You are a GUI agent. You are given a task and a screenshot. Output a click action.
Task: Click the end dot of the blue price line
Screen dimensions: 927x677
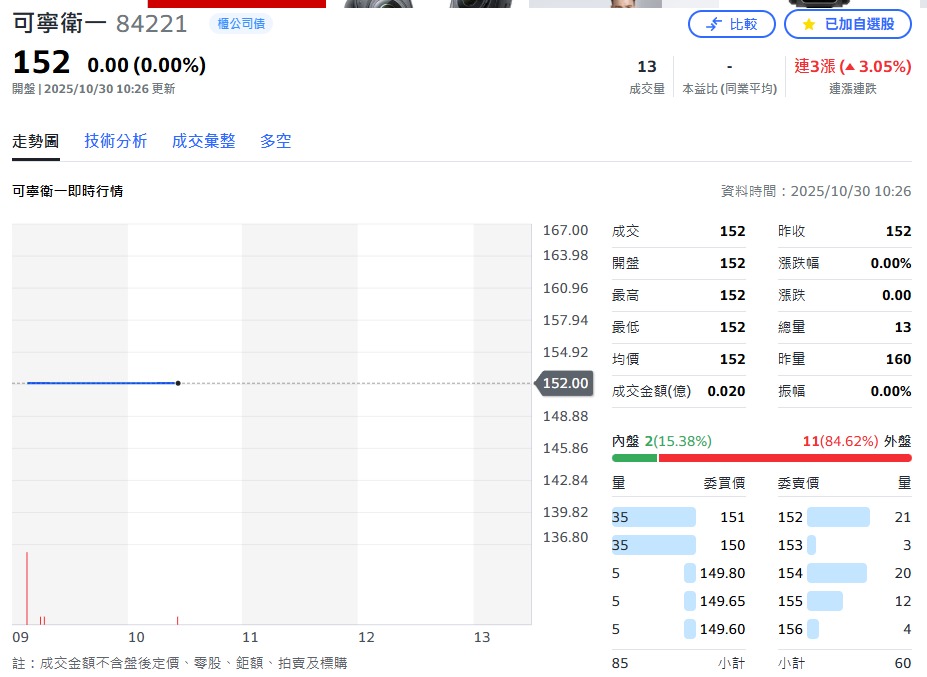pyautogui.click(x=178, y=383)
